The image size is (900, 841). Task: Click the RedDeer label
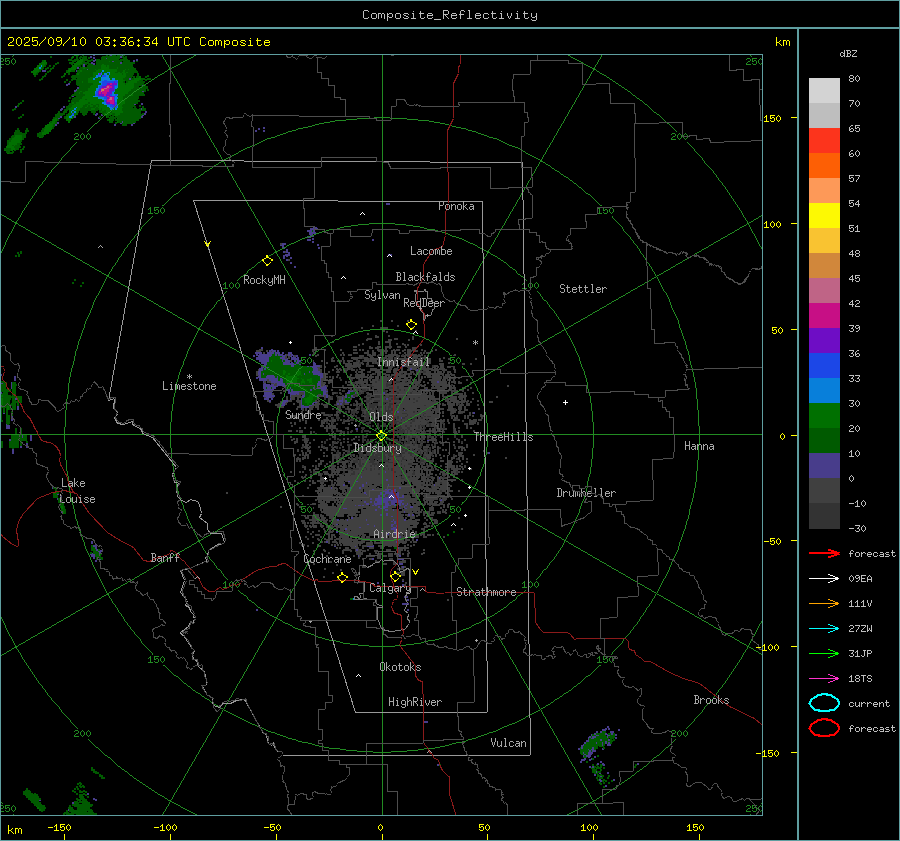424,303
